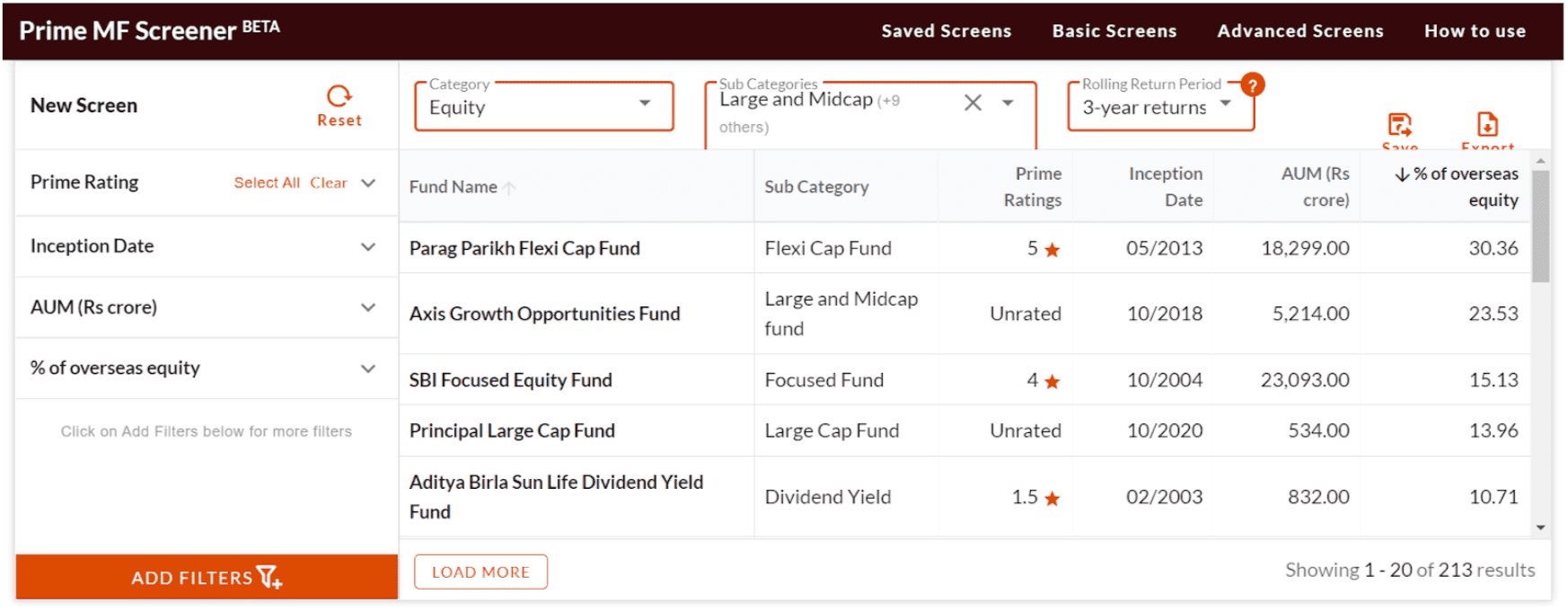The image size is (1568, 612).
Task: Click the scrollbar down arrow
Action: [1540, 528]
